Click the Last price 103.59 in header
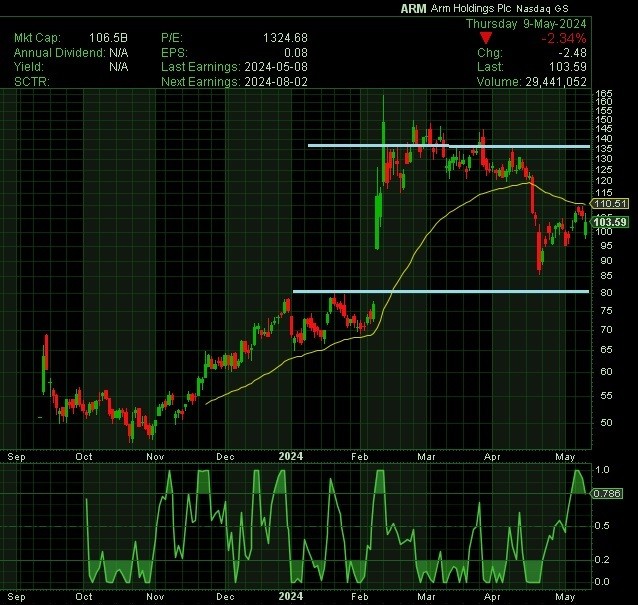This screenshot has height=605, width=638. click(x=568, y=67)
